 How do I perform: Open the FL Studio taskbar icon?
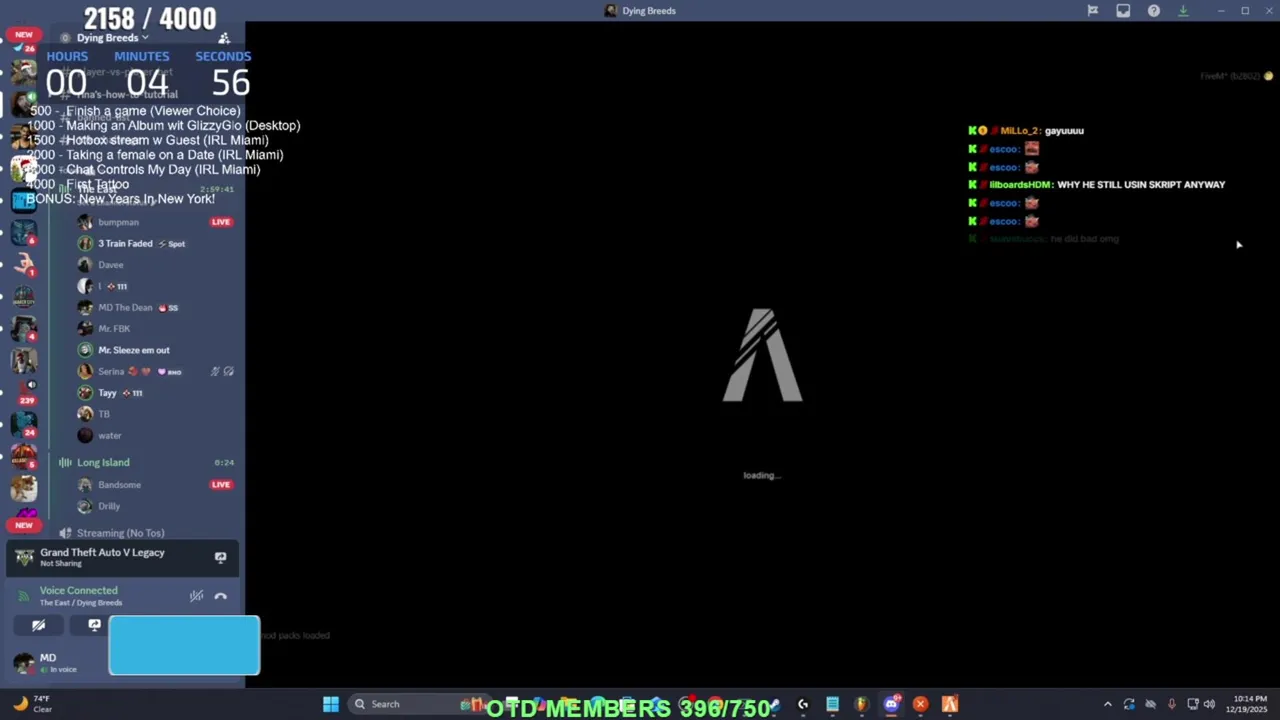tap(861, 704)
